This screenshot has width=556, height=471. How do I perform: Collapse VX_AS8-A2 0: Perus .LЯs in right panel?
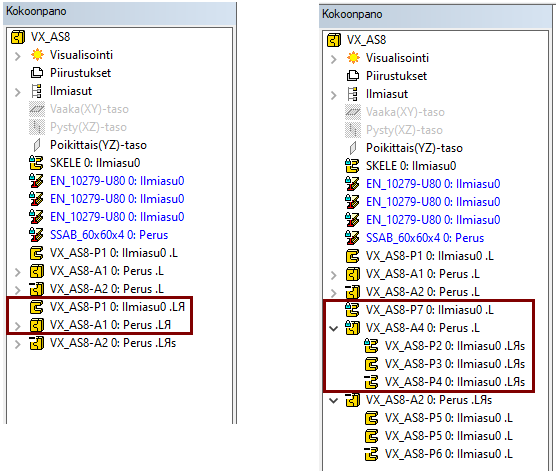[333, 401]
